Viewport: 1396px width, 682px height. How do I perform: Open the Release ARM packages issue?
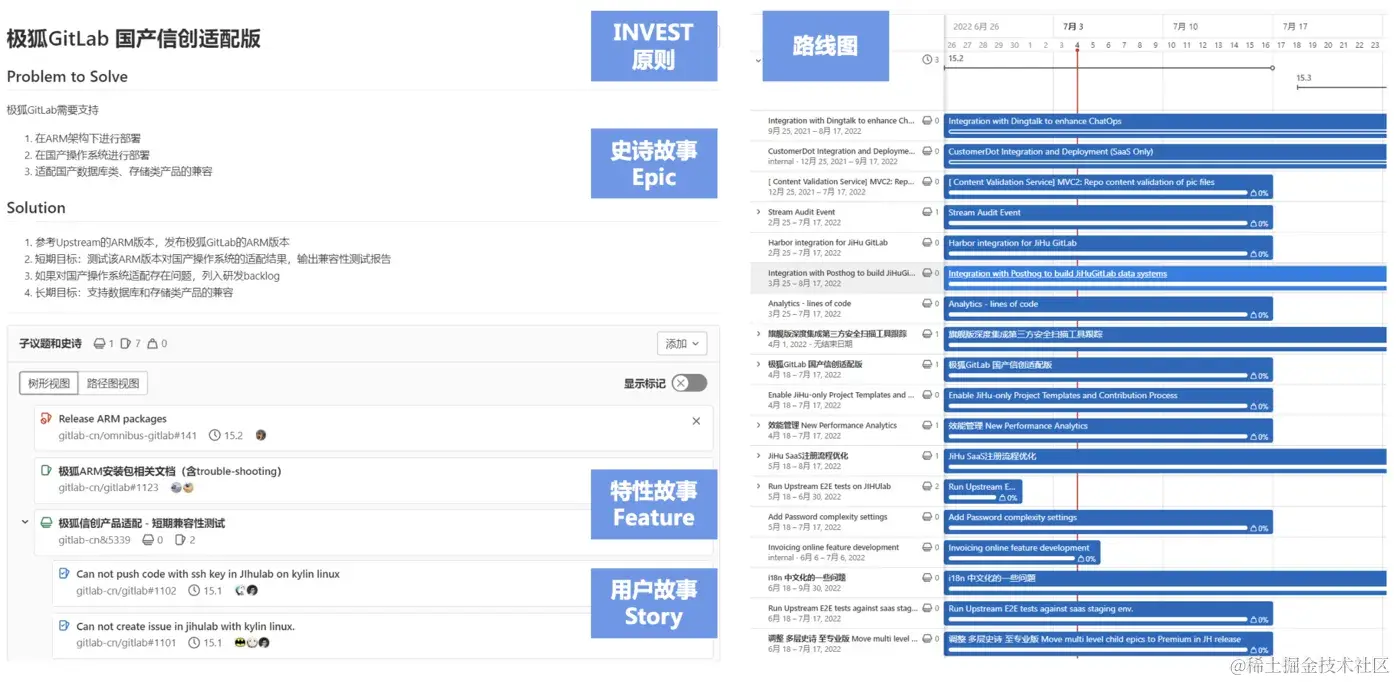pos(113,419)
